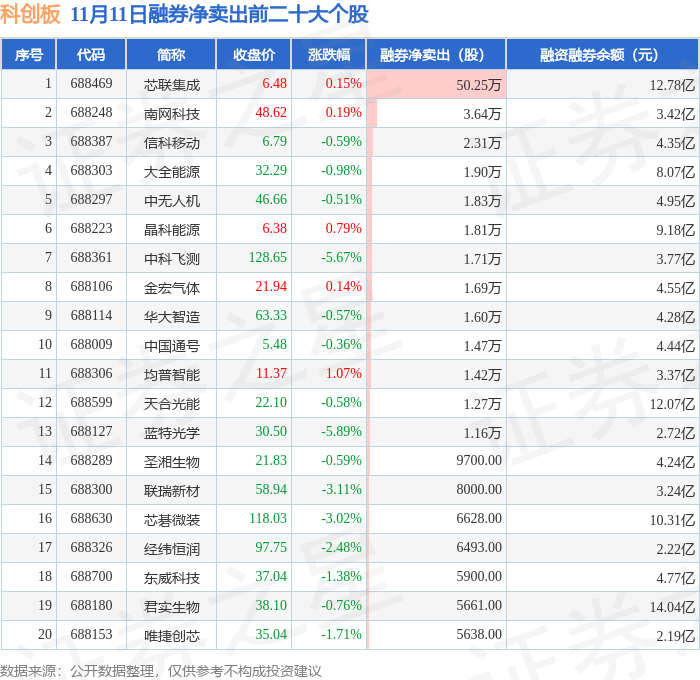
Task: Click closing price 46.66
Action: point(271,200)
